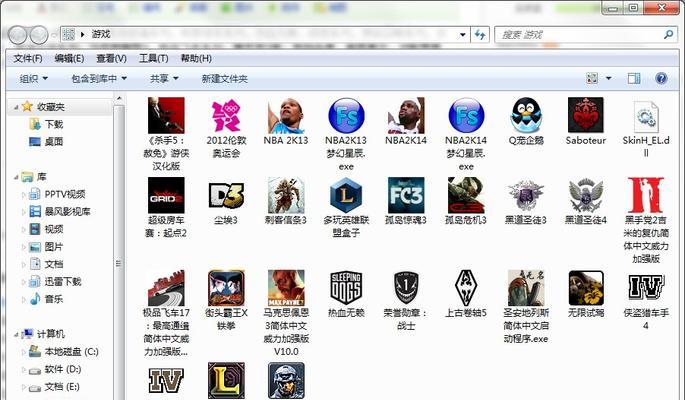Open 超级房车赛:起点2 GRID2 icon
This screenshot has width=685, height=400.
point(166,195)
